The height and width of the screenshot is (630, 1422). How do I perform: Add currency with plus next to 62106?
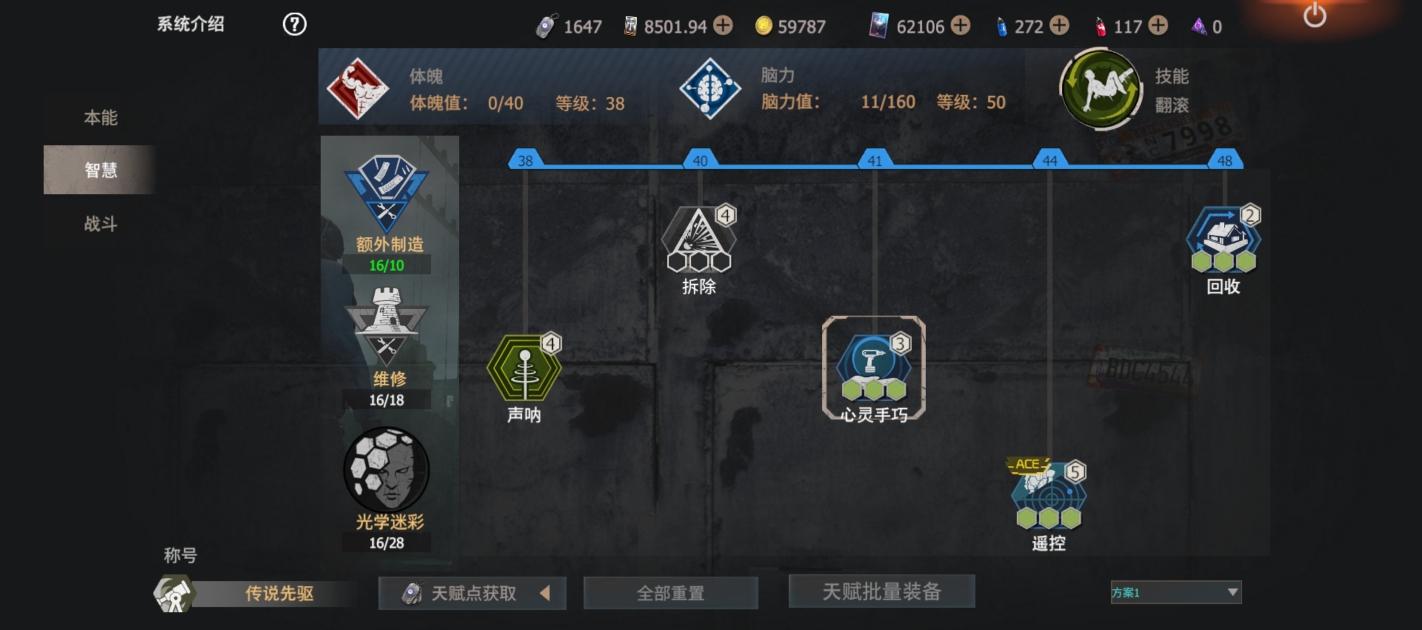click(960, 25)
